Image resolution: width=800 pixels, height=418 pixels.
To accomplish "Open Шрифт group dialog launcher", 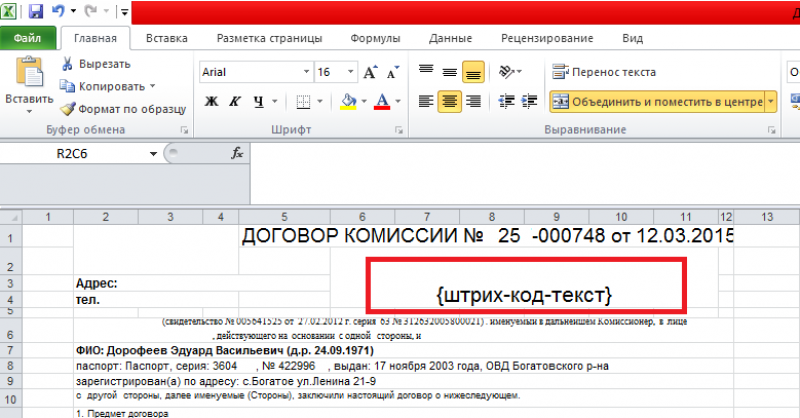I will point(398,131).
